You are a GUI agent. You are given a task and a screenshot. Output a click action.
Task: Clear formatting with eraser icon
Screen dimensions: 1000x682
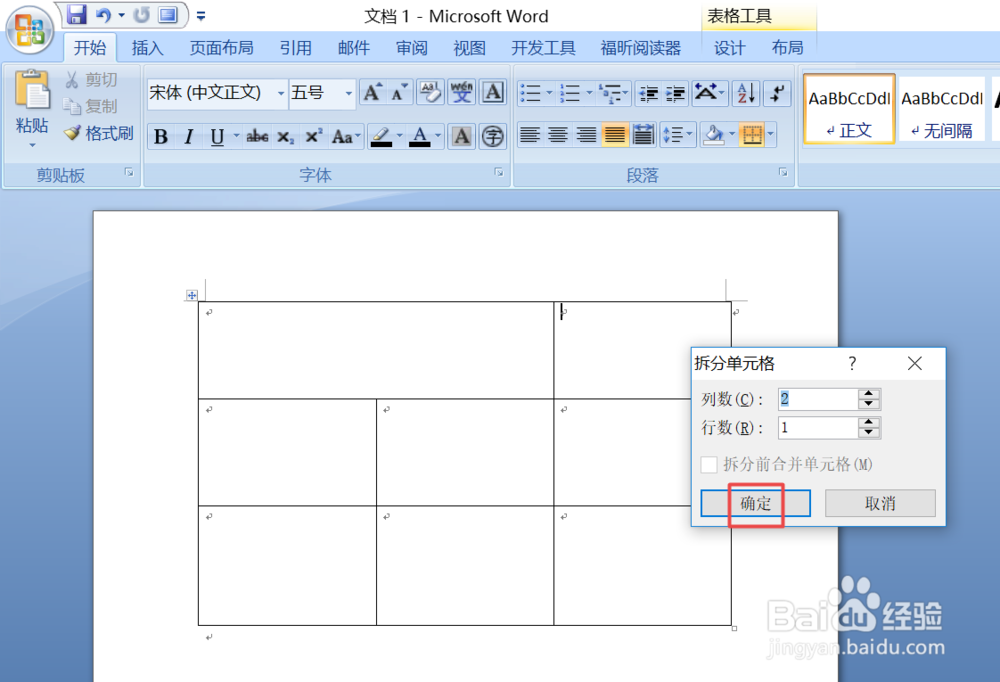(x=430, y=93)
